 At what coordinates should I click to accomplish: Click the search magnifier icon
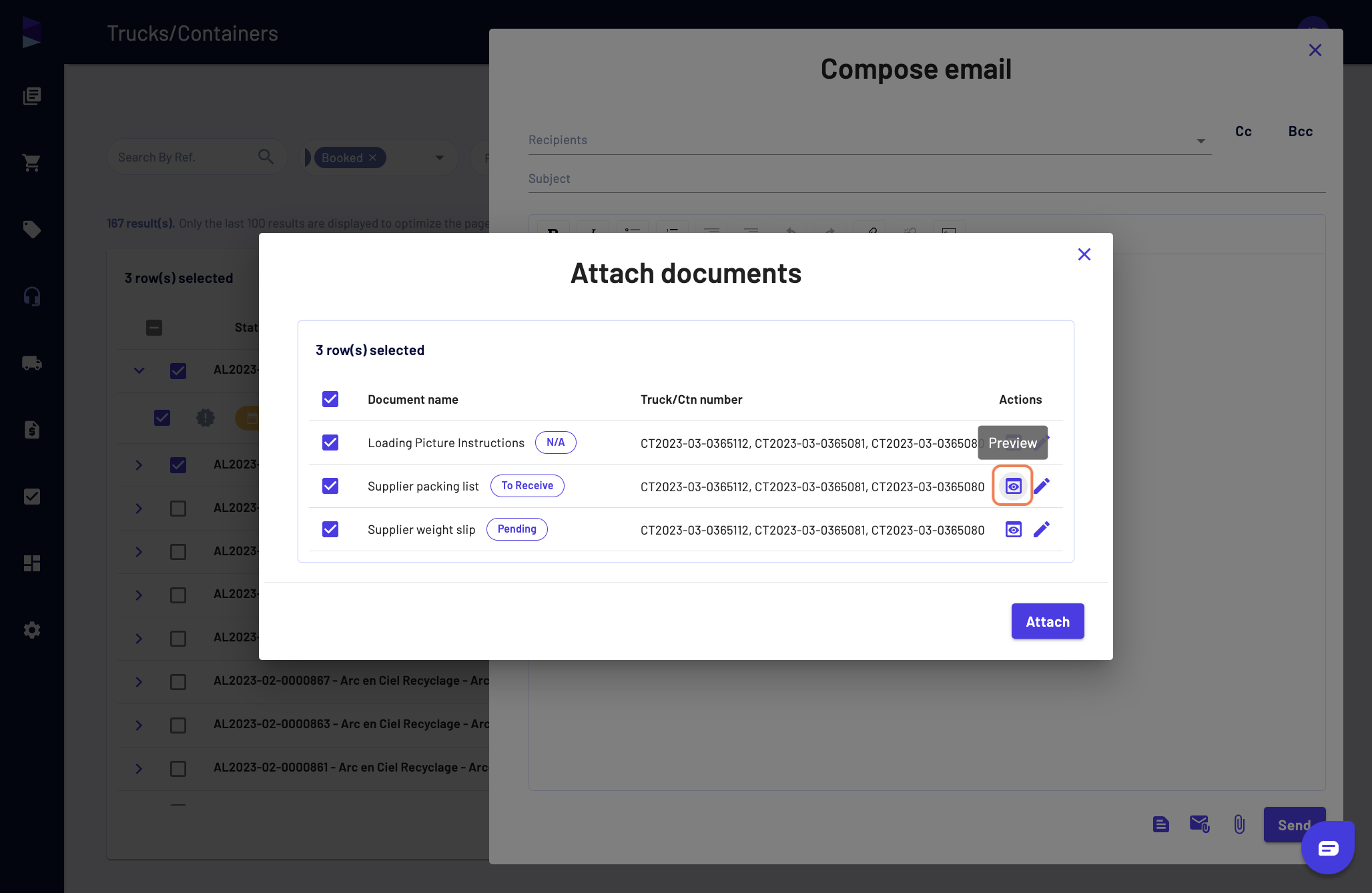tap(266, 157)
